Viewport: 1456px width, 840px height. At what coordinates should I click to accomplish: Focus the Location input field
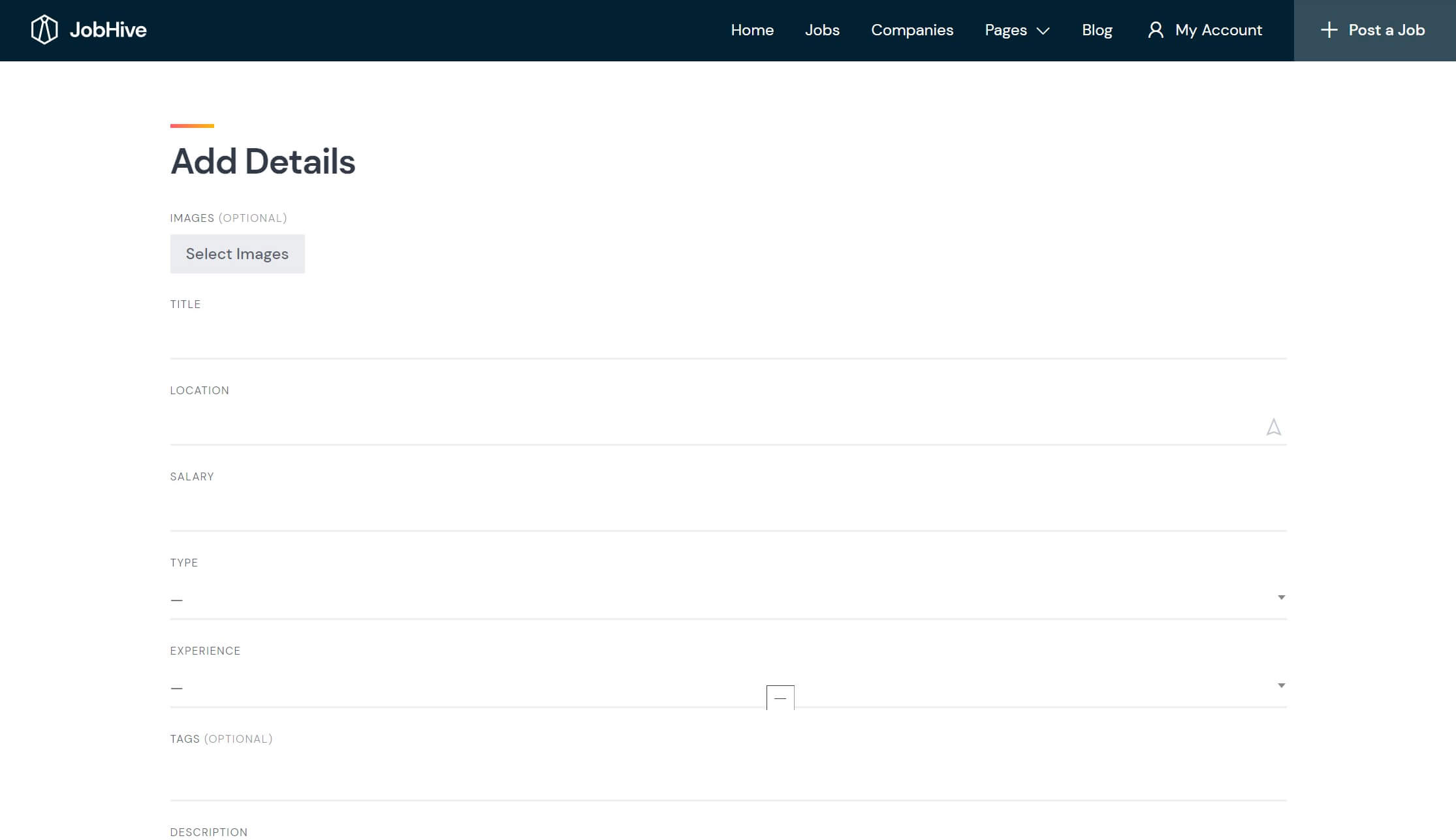(728, 426)
